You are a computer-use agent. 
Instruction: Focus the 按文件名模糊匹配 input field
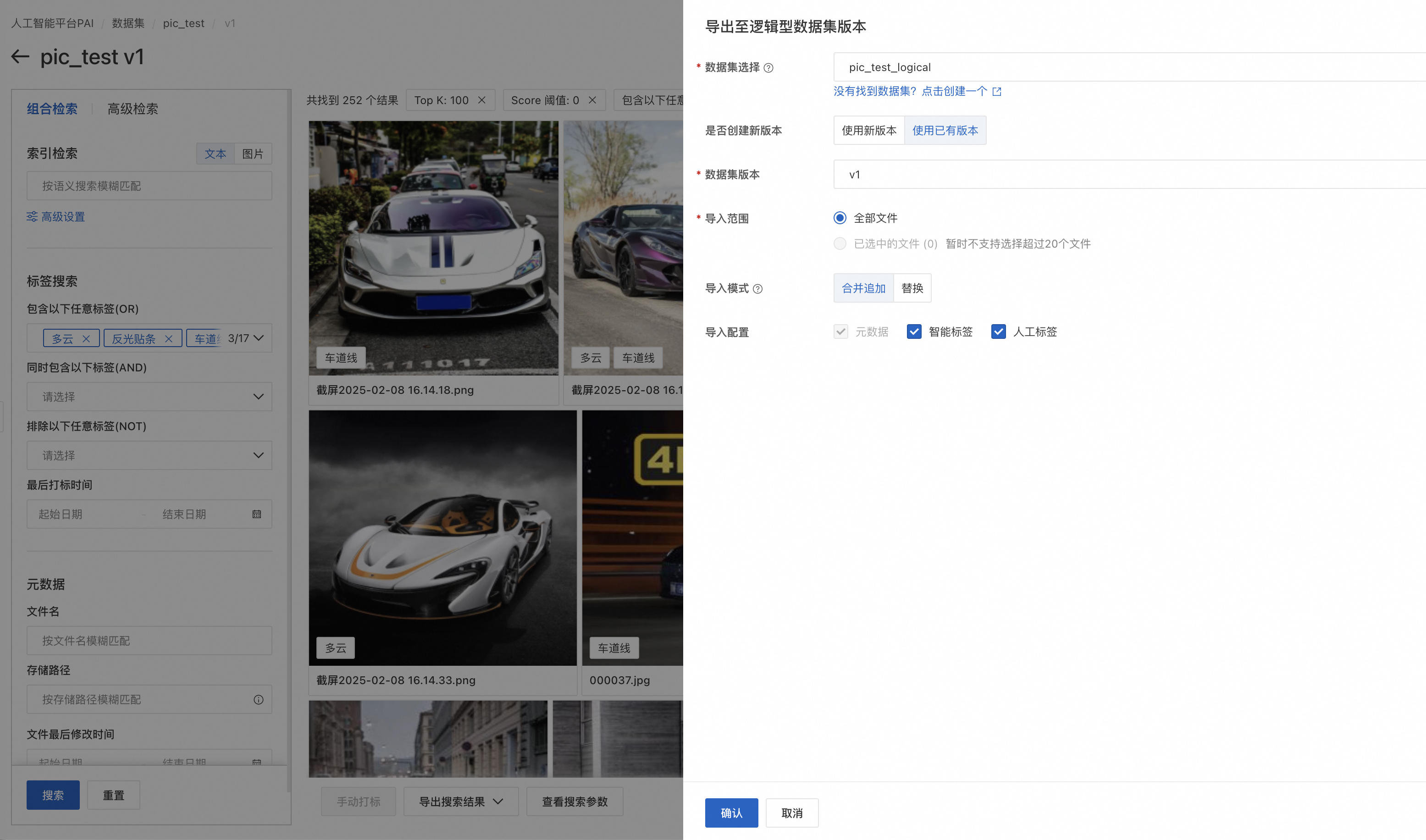[x=149, y=641]
